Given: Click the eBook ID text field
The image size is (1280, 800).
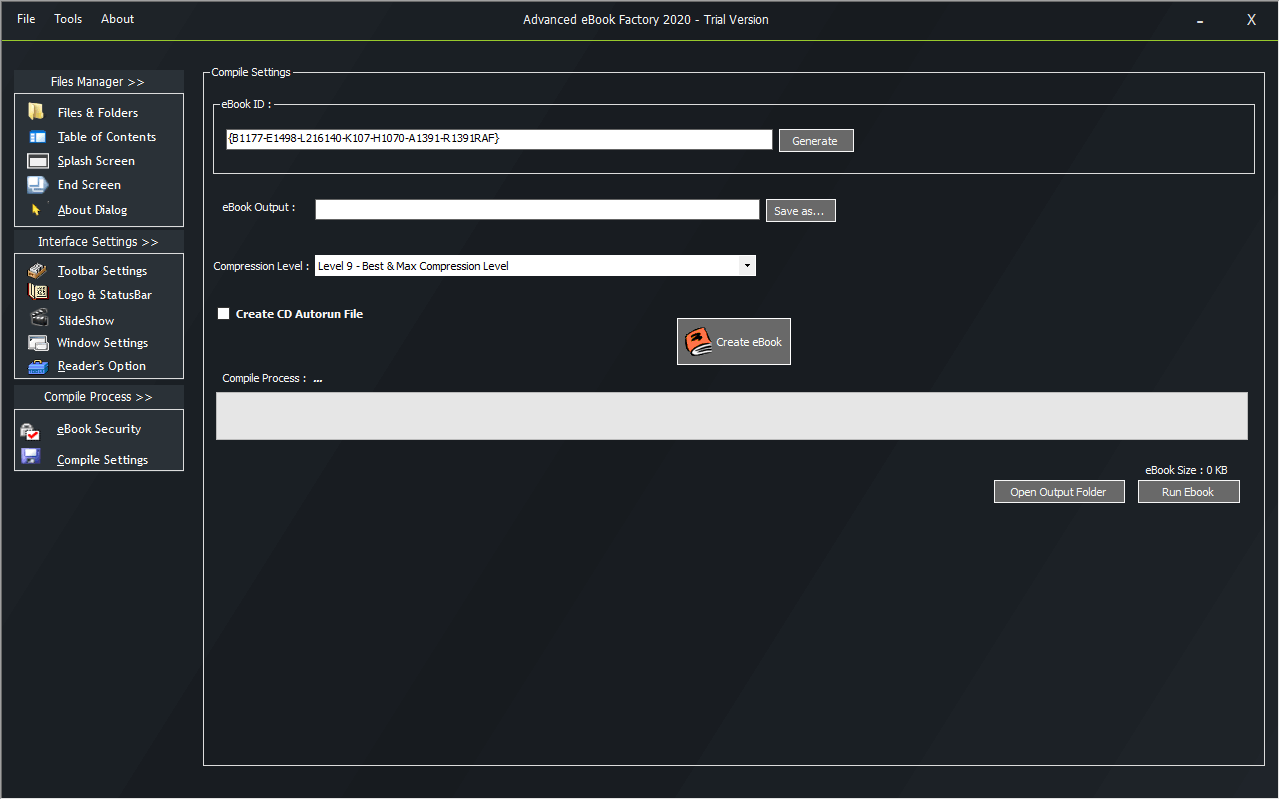Looking at the screenshot, I should pyautogui.click(x=499, y=139).
